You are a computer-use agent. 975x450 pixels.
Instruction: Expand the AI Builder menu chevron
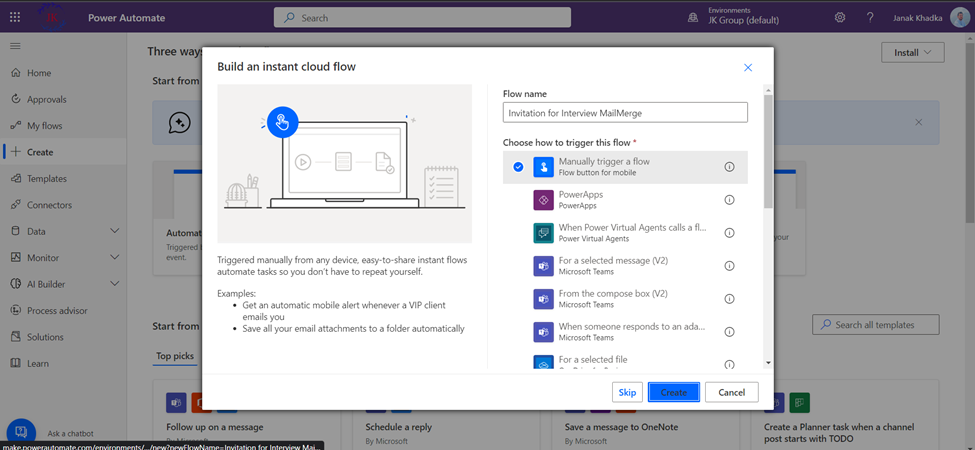[114, 284]
